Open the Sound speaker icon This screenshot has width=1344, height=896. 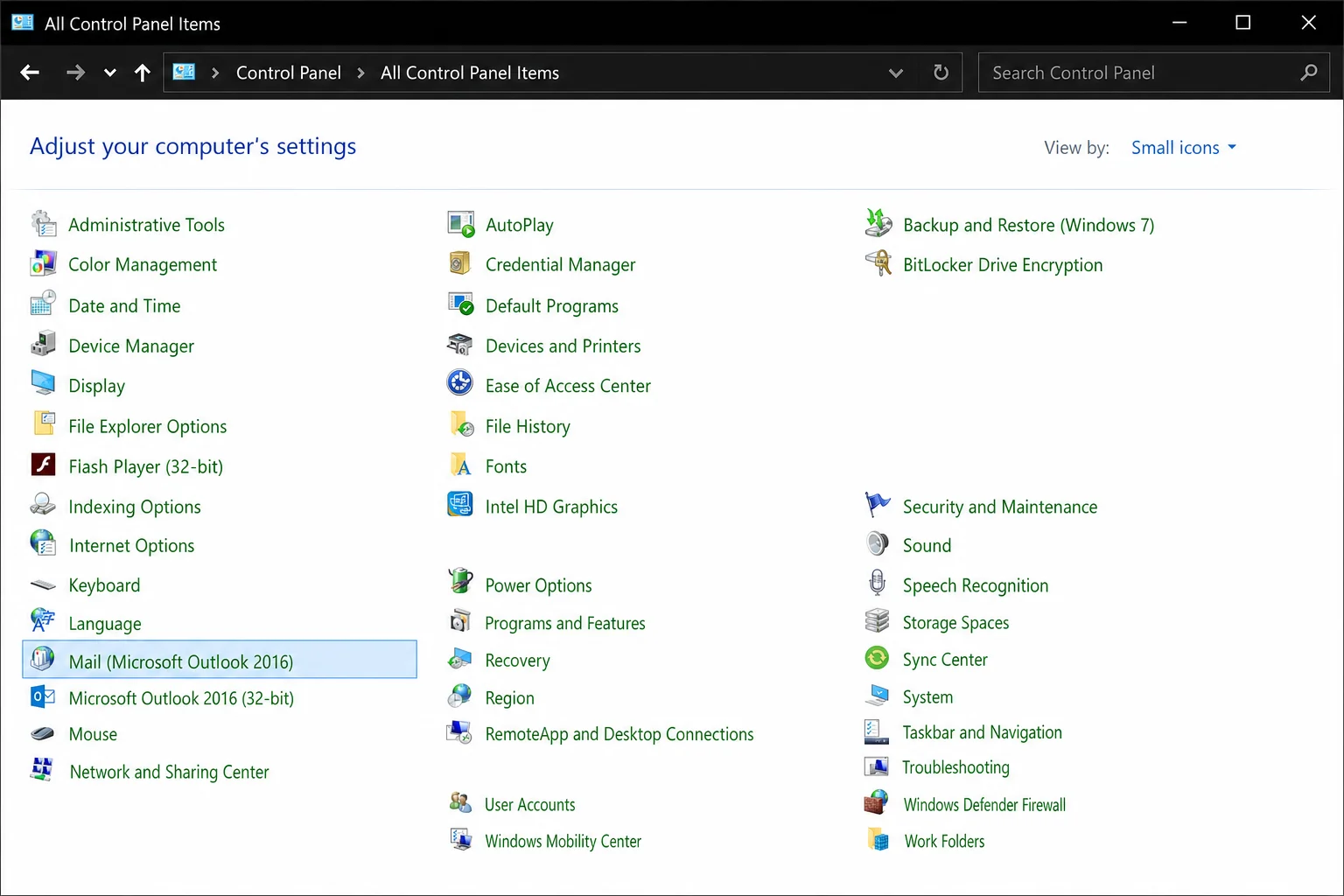878,544
